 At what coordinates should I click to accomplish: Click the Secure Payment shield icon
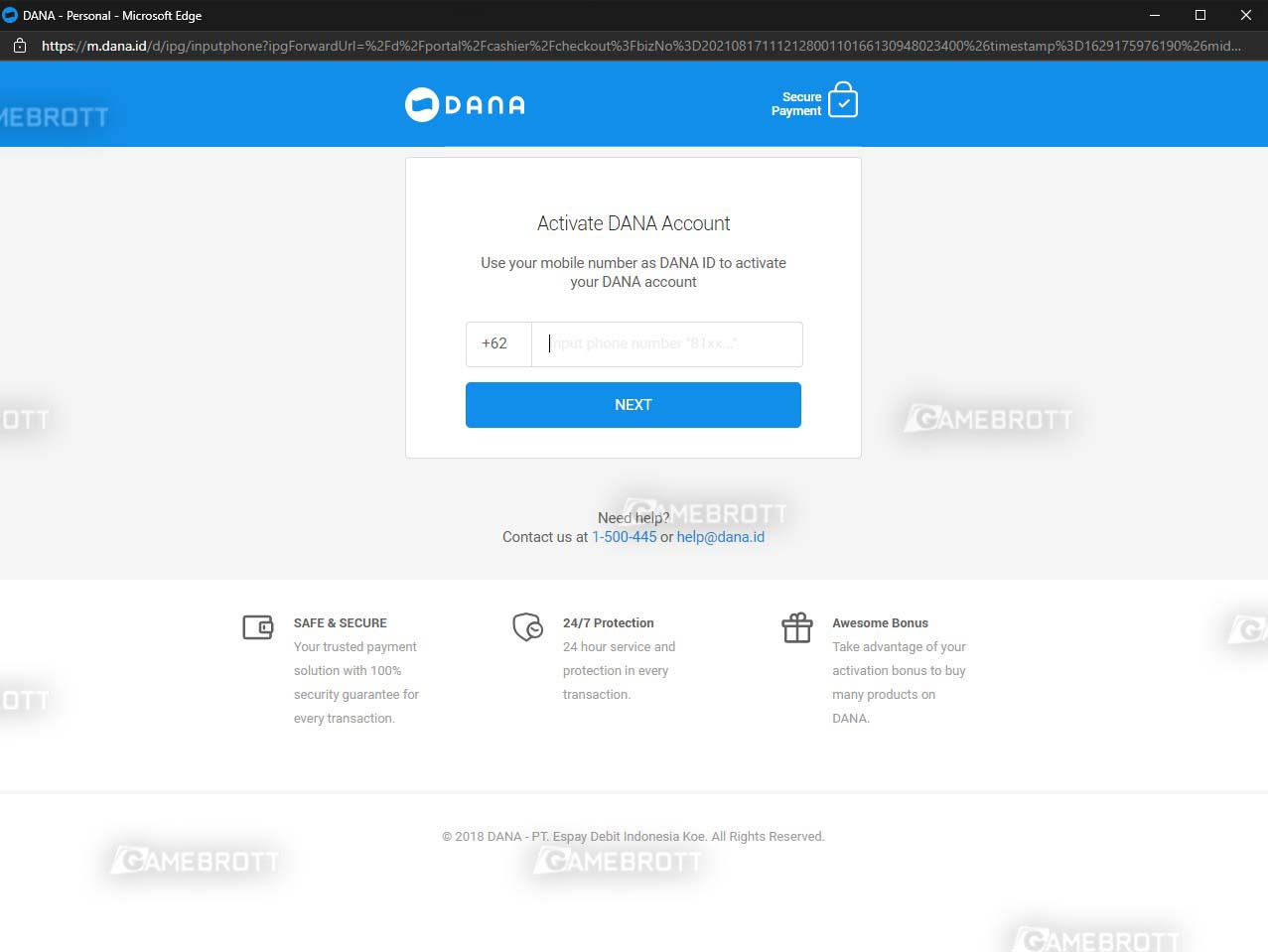[x=842, y=100]
